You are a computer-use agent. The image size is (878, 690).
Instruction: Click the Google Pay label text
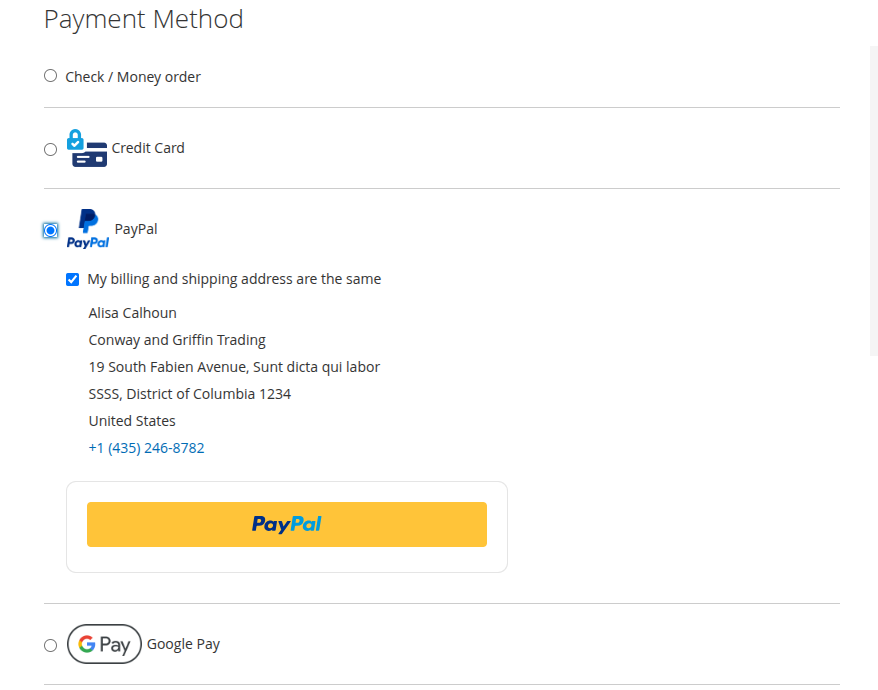point(183,644)
